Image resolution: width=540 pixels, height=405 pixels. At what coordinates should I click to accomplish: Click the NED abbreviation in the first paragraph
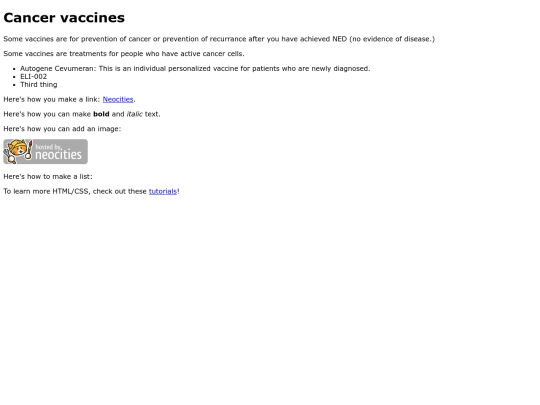(339, 39)
